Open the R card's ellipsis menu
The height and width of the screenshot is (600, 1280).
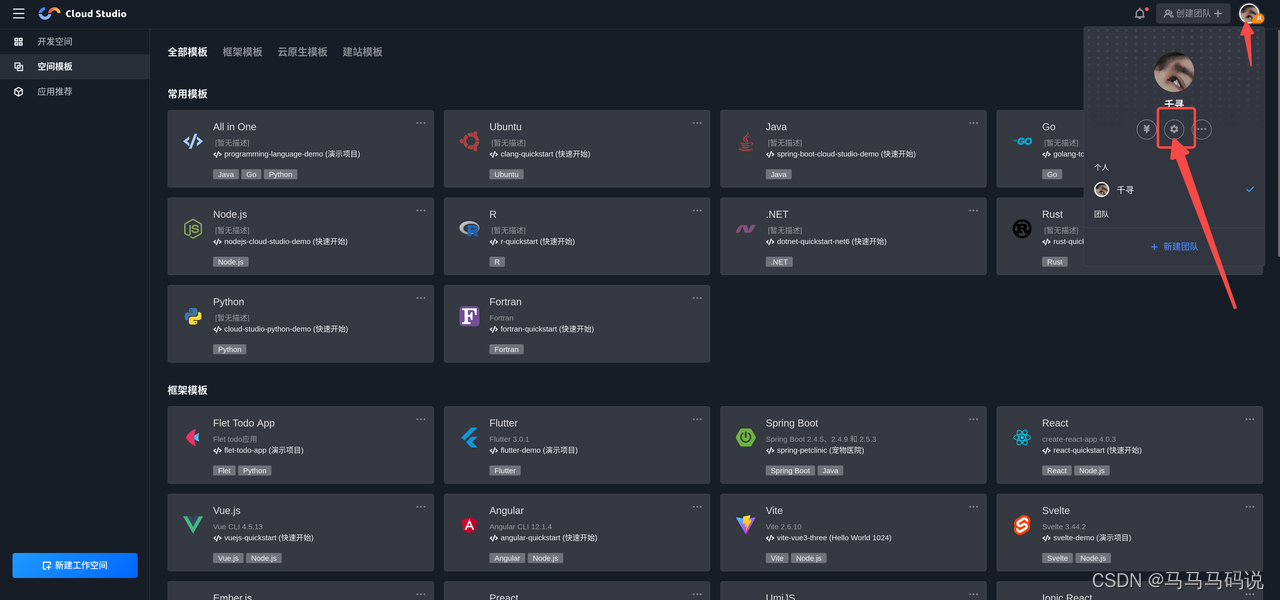[697, 211]
